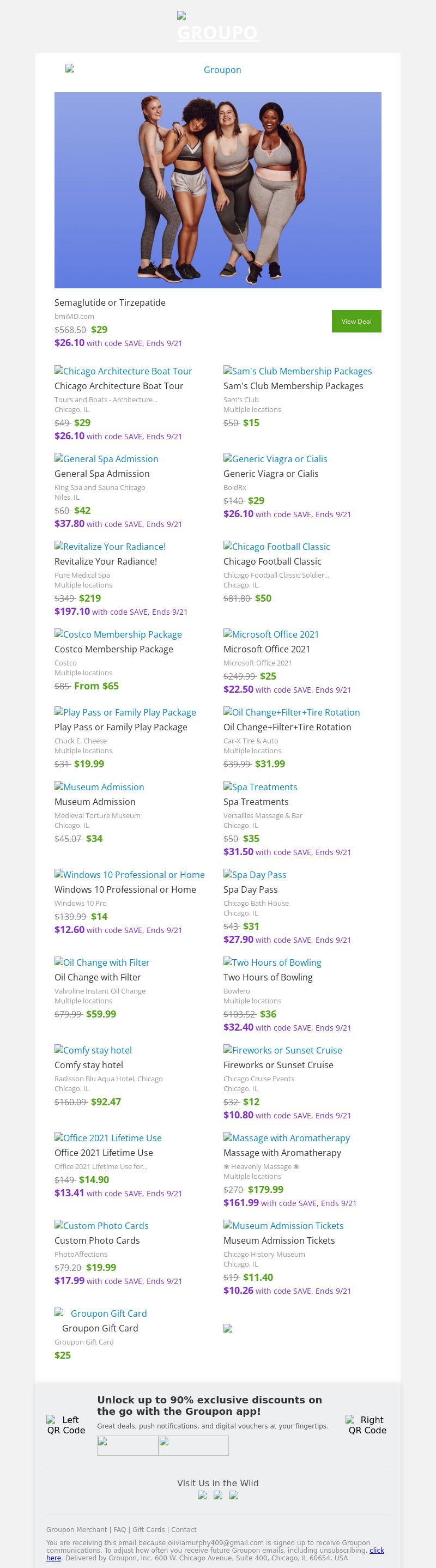Image resolution: width=436 pixels, height=1568 pixels.
Task: Click the rightmost social icon under Visit Us
Action: click(x=234, y=1495)
